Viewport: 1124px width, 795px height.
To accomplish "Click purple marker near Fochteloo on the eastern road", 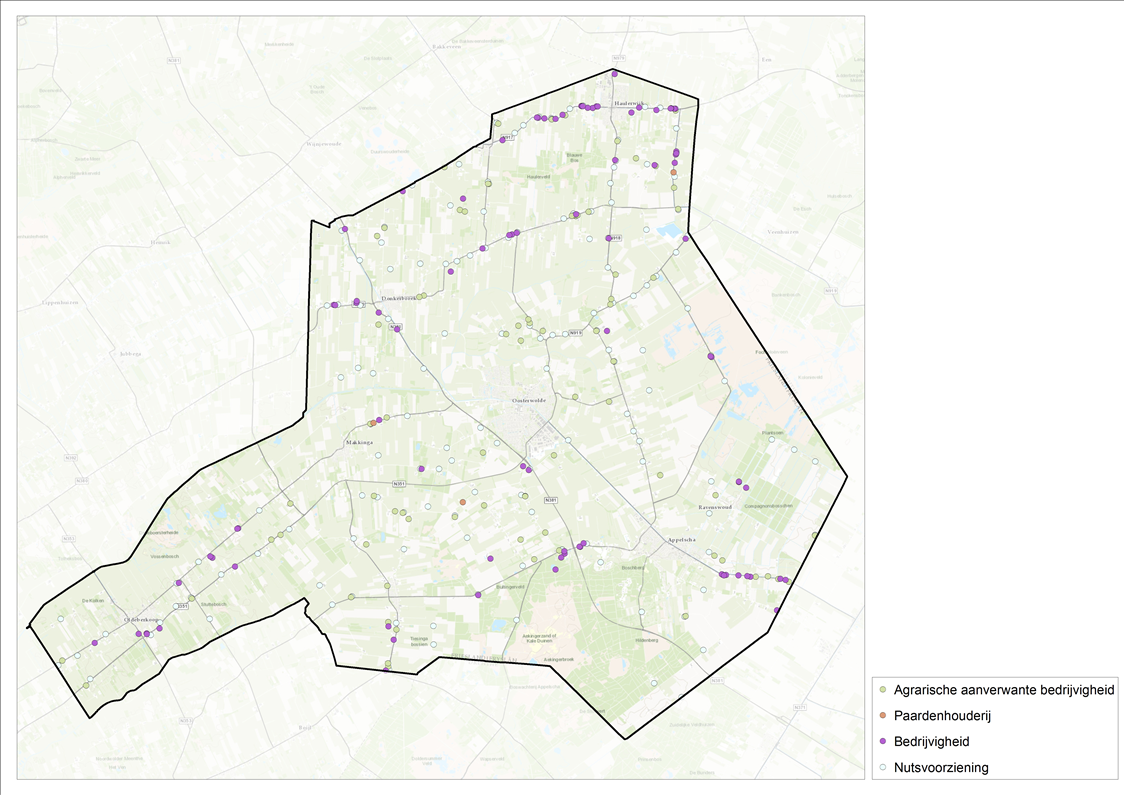I will [710, 356].
